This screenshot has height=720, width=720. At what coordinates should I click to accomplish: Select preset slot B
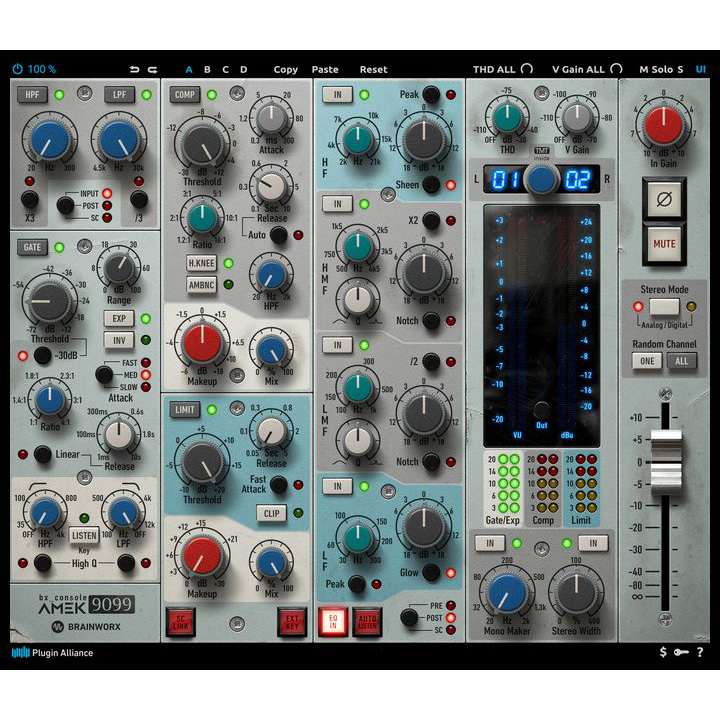[x=207, y=69]
